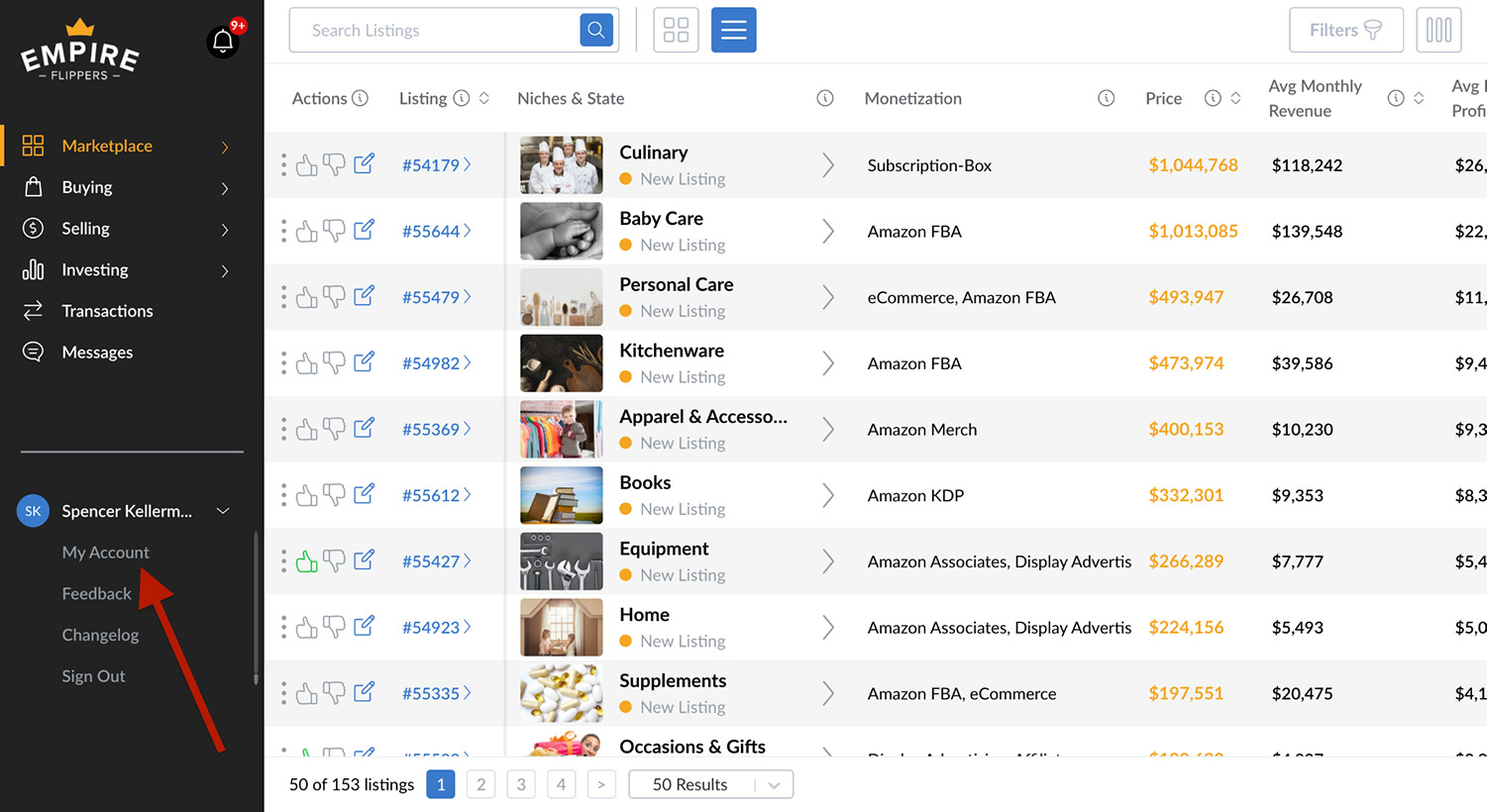Switch to grid view layout
The width and height of the screenshot is (1487, 812).
[x=676, y=30]
